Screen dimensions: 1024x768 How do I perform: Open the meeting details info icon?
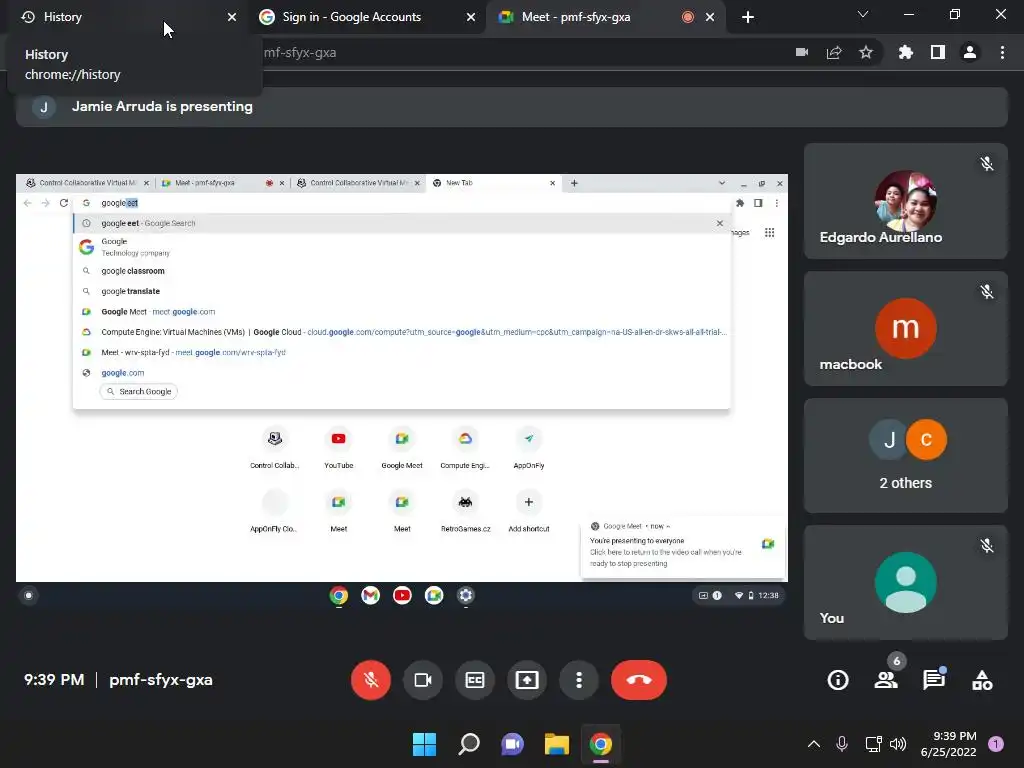tap(838, 680)
